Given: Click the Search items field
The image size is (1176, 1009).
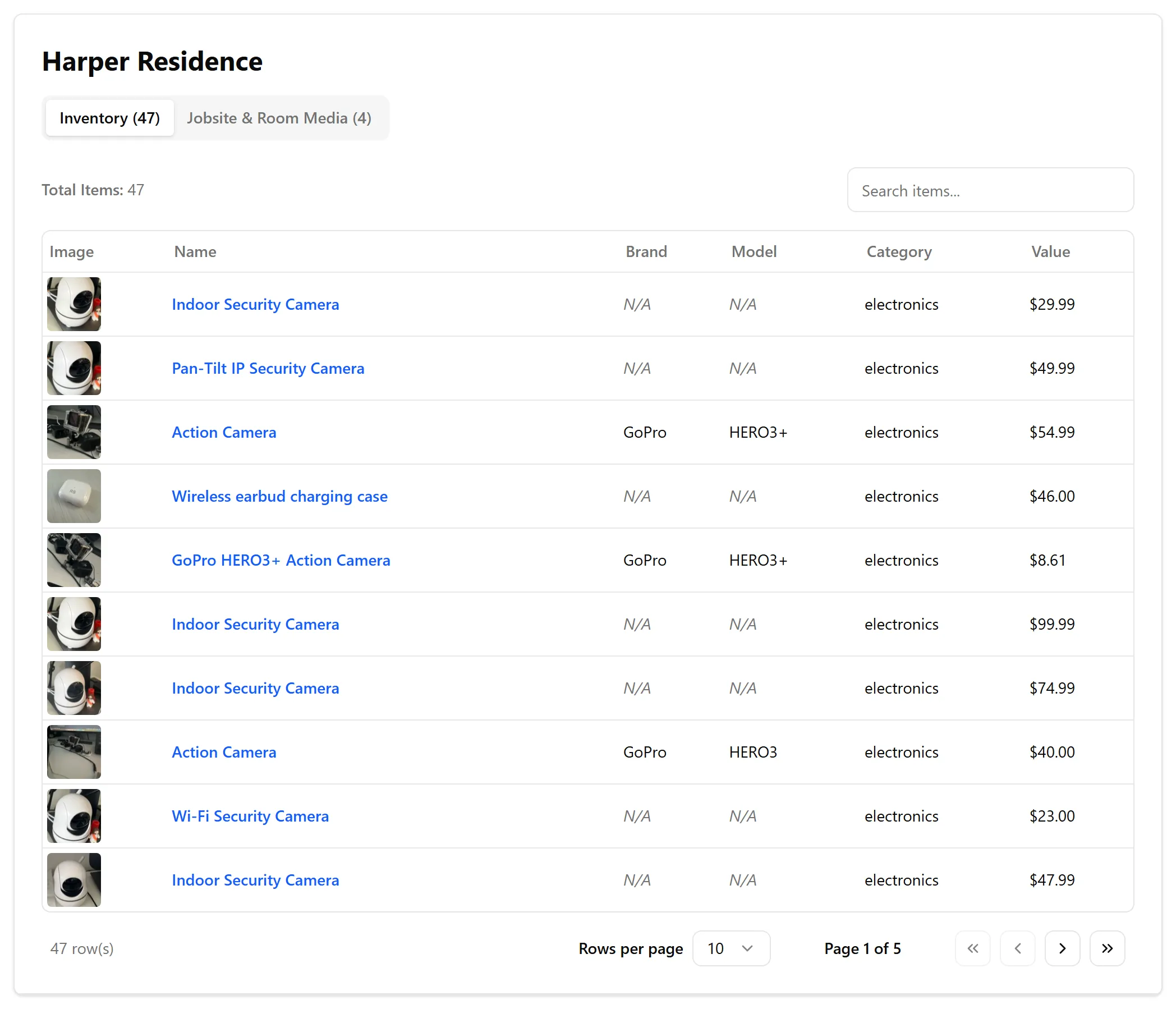Looking at the screenshot, I should coord(990,190).
